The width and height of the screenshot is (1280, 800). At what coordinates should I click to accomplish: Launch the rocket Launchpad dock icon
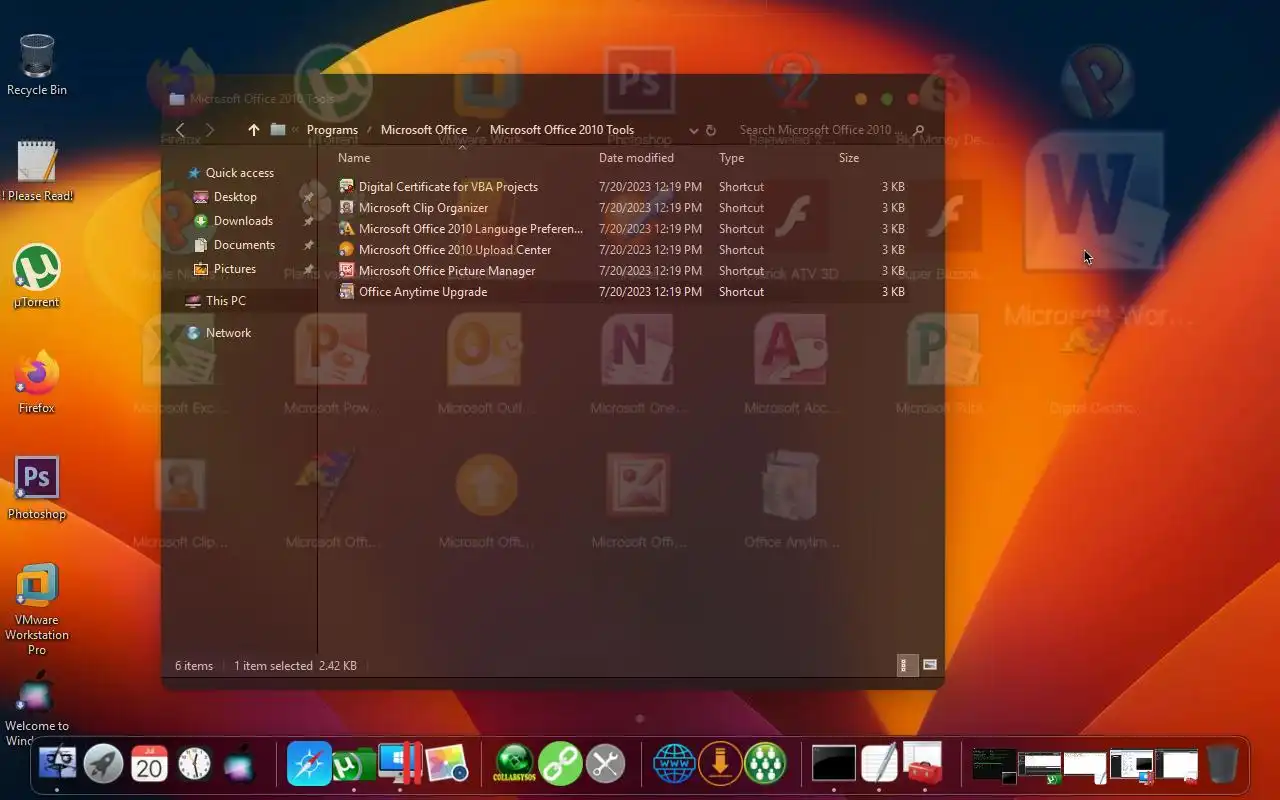103,765
